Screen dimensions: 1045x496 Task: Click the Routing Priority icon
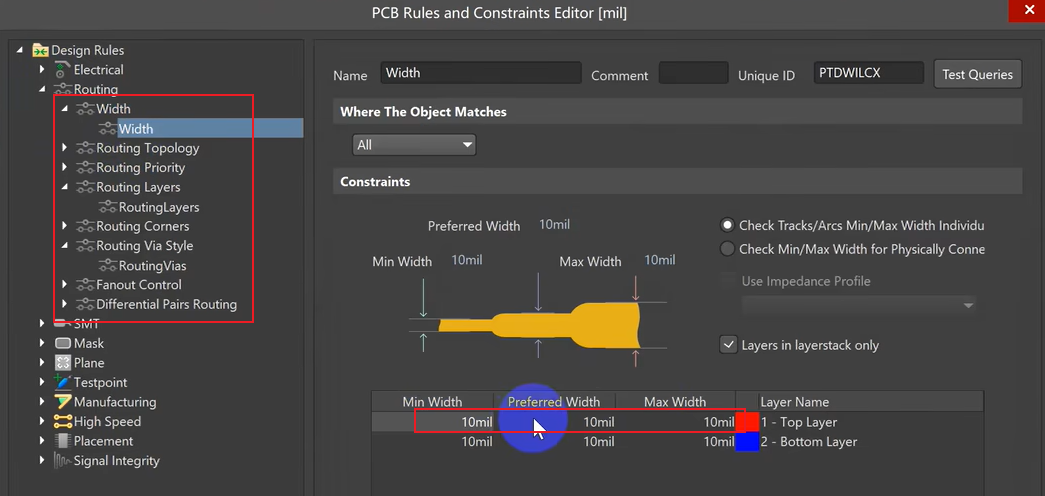pos(85,167)
